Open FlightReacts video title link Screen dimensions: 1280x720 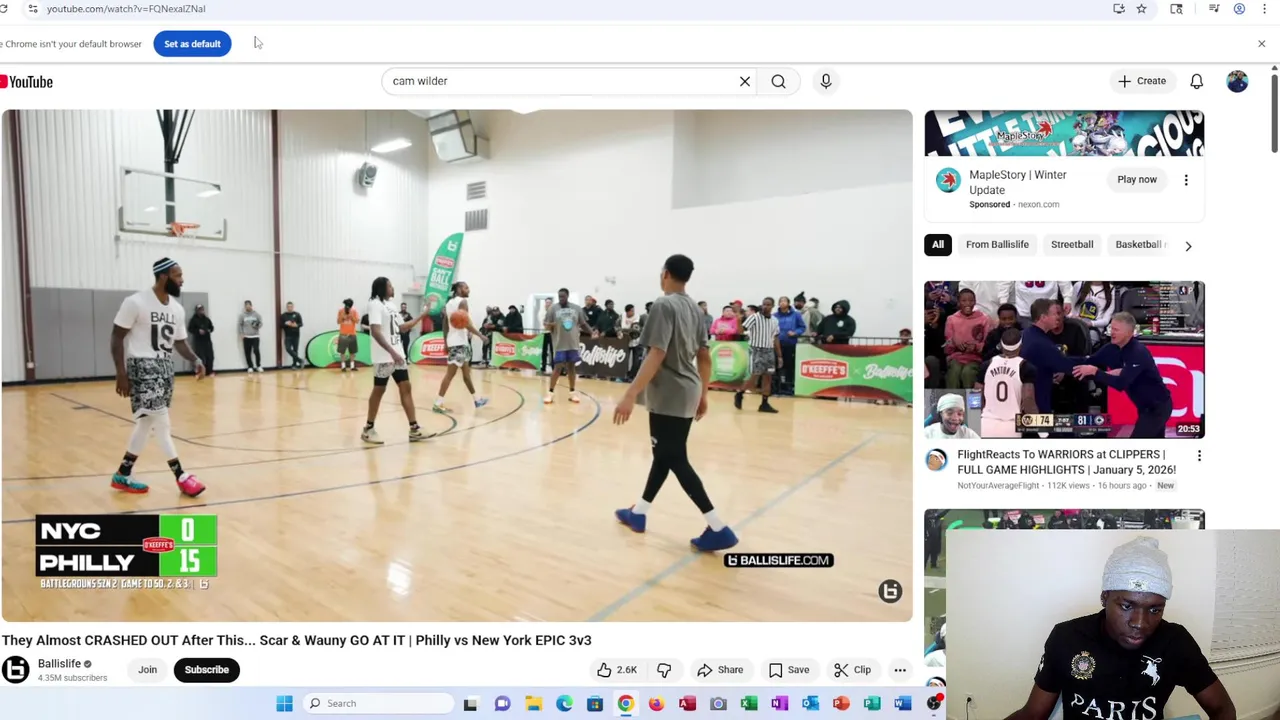point(1066,462)
